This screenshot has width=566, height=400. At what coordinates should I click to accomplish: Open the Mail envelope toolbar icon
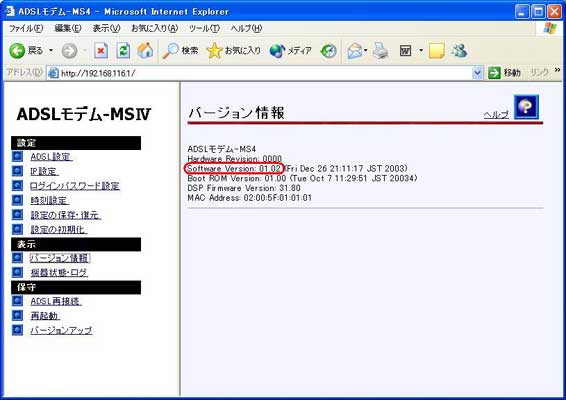pyautogui.click(x=355, y=51)
